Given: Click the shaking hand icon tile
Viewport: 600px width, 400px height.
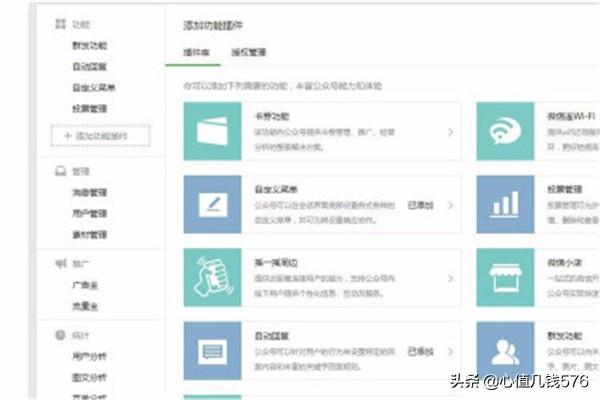Looking at the screenshot, I should [x=212, y=278].
